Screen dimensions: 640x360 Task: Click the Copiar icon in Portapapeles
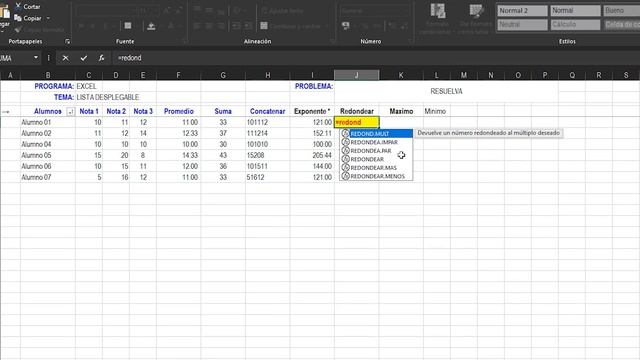point(18,18)
